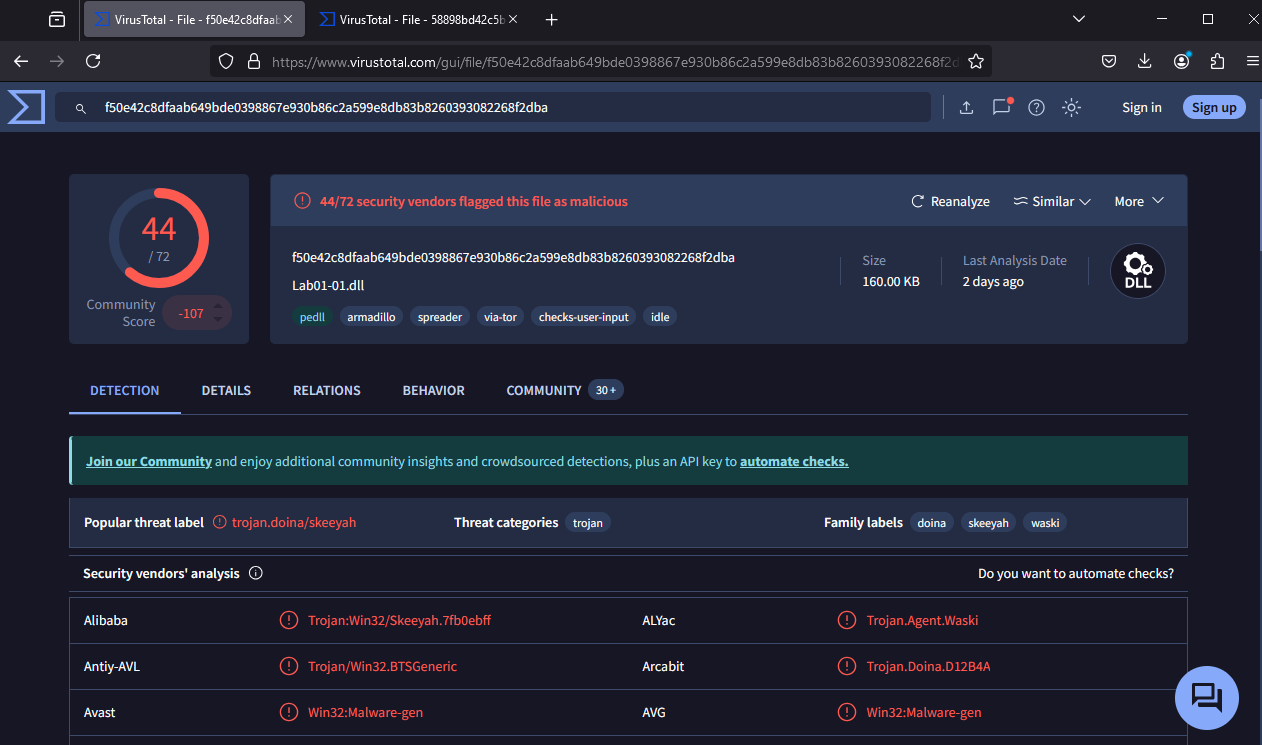Click info icon next to Security vendors' analysis

[255, 573]
